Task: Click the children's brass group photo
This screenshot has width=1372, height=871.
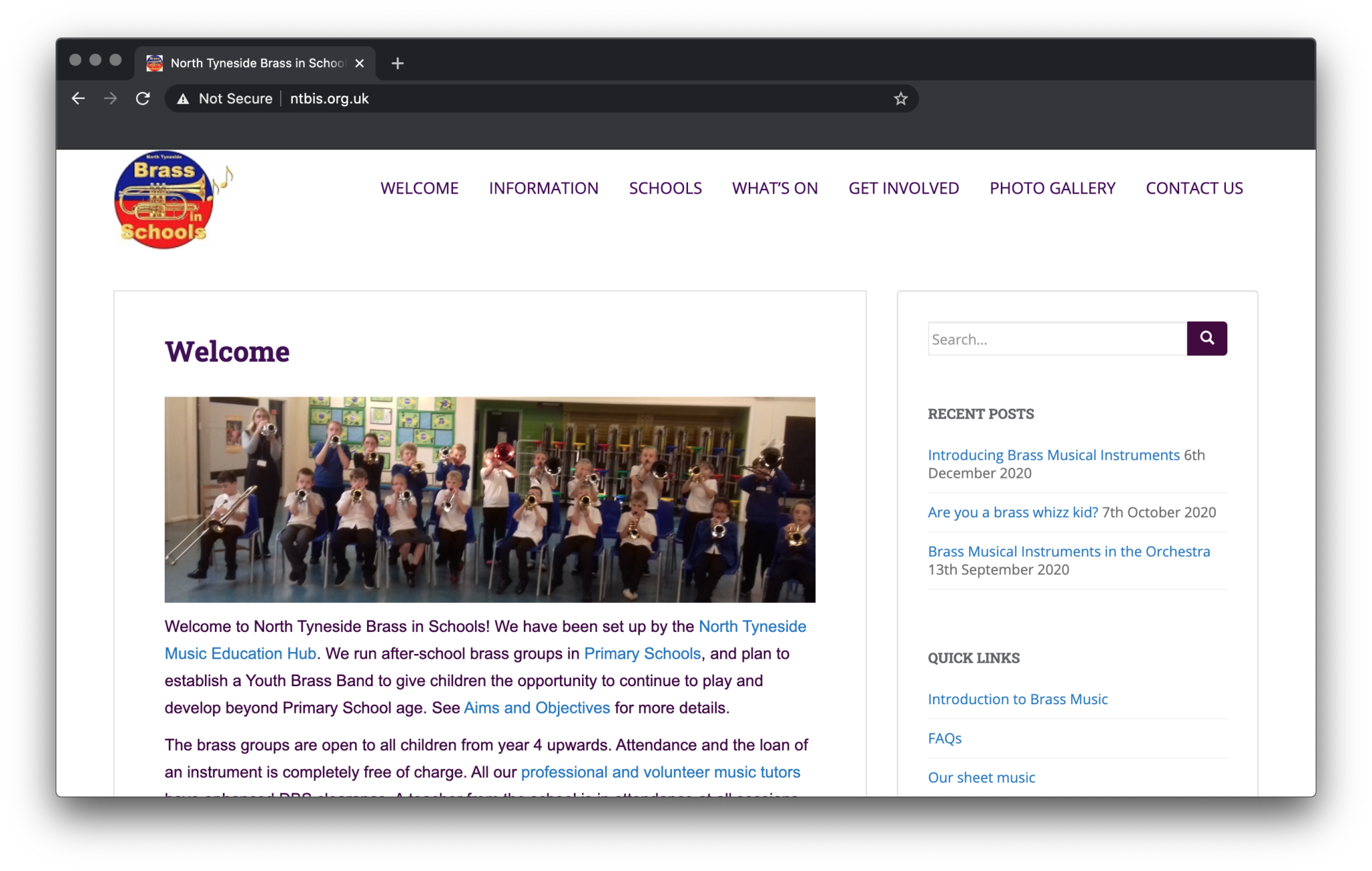Action: pos(490,499)
